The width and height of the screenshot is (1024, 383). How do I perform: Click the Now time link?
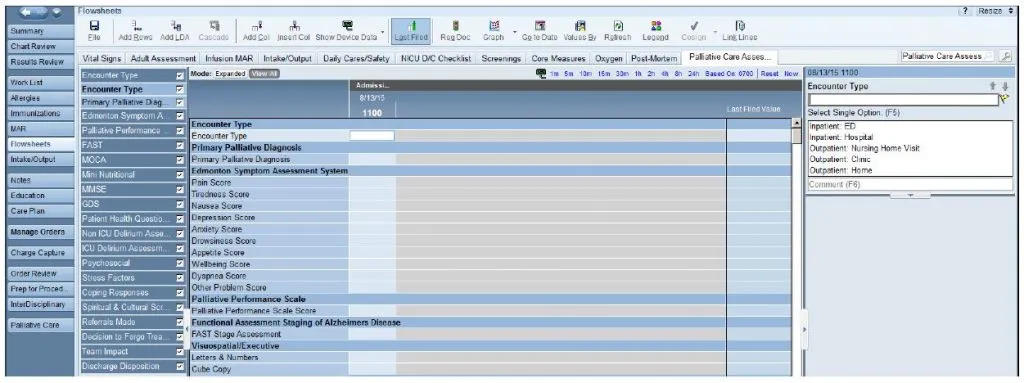(x=791, y=74)
